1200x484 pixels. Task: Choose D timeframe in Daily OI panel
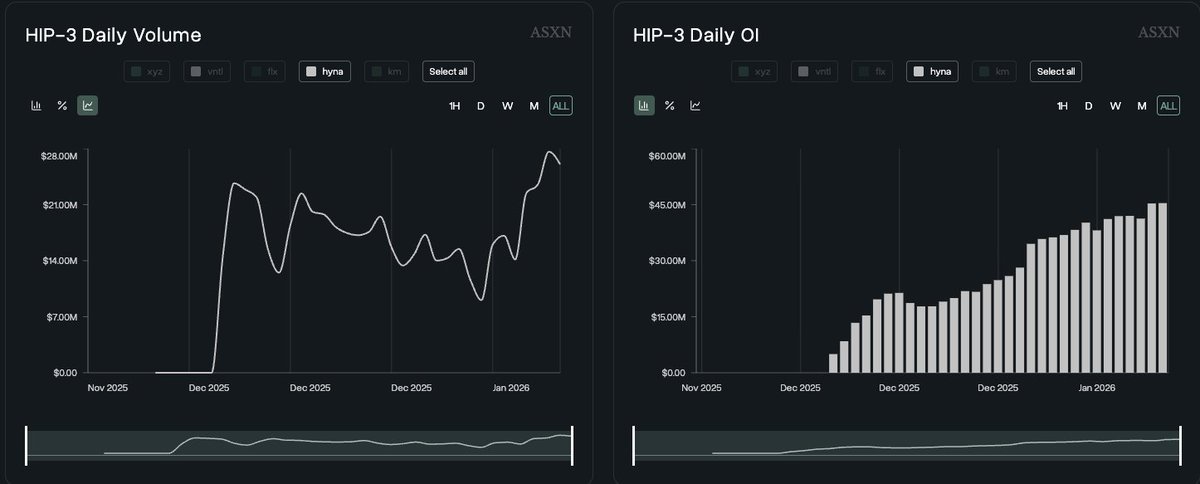(x=1089, y=106)
